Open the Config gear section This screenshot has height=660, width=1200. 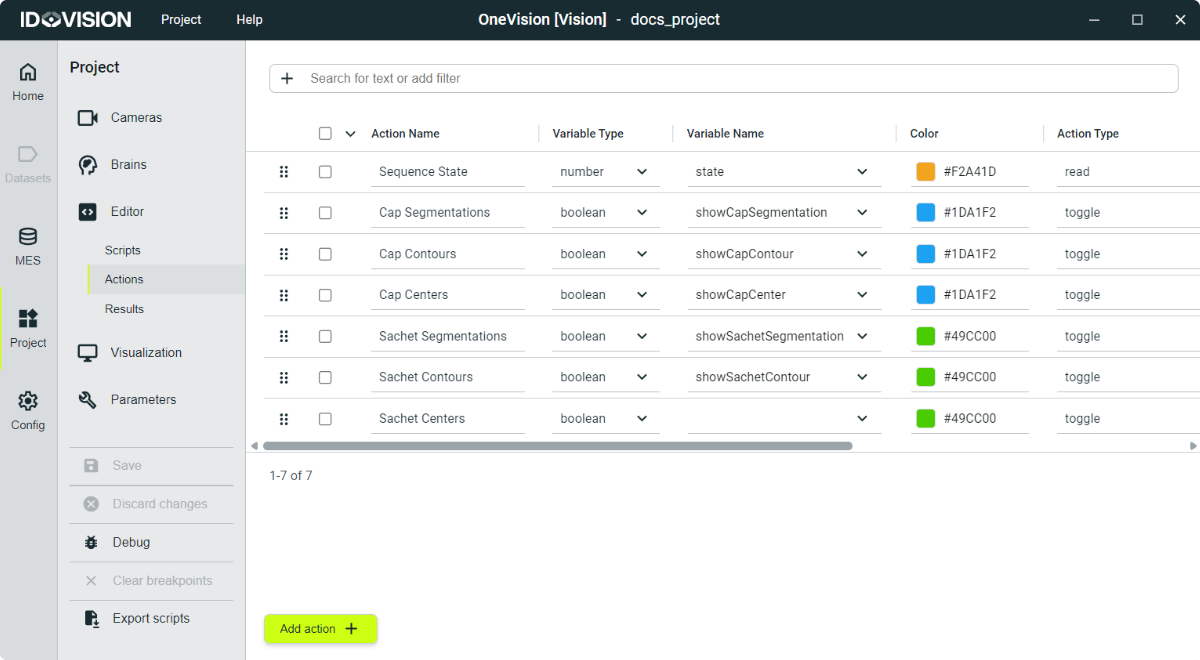point(28,410)
